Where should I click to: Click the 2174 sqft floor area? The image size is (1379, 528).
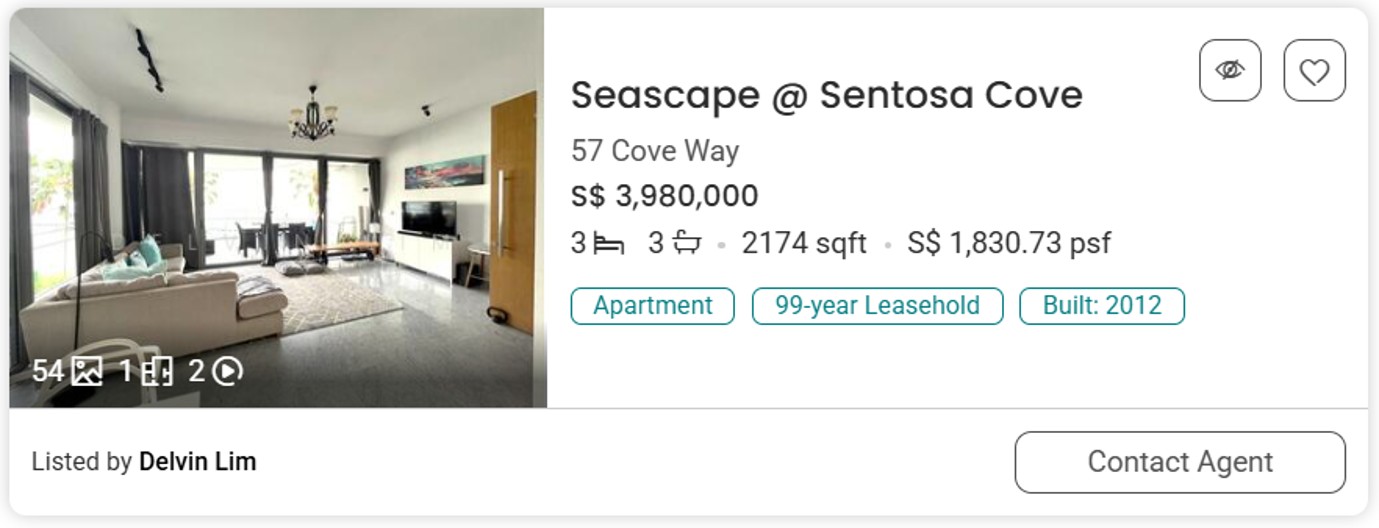click(x=803, y=243)
